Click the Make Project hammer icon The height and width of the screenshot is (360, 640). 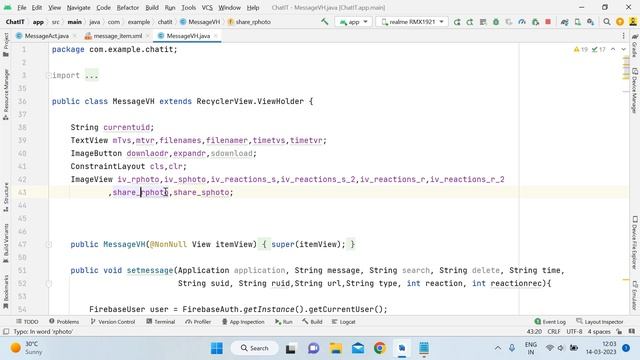click(x=324, y=22)
